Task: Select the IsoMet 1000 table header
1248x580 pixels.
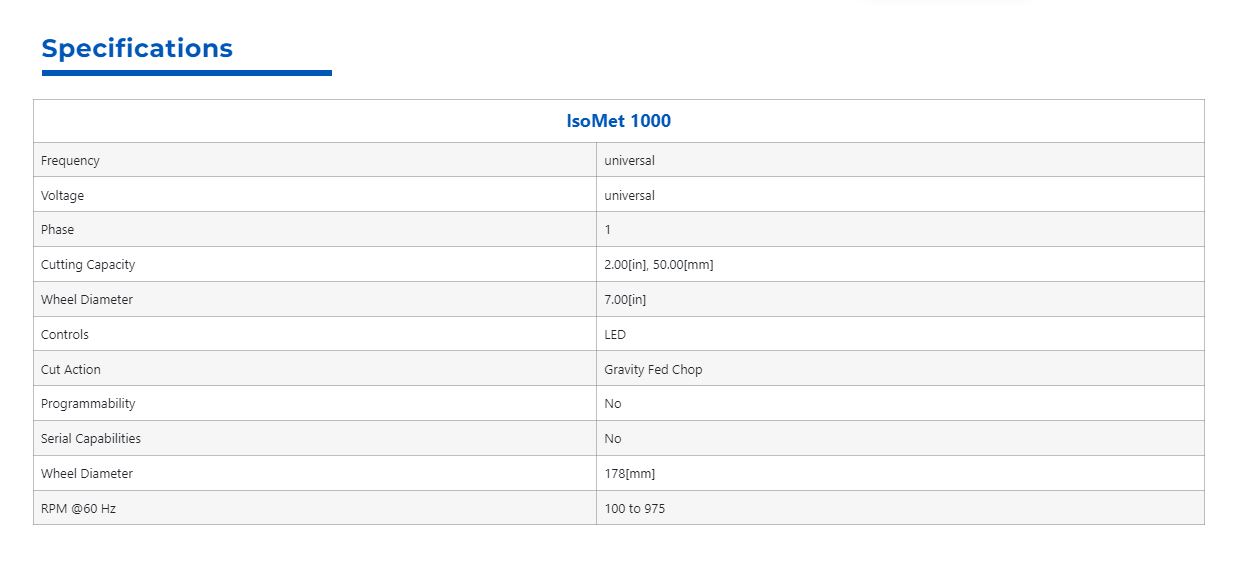Action: (618, 121)
